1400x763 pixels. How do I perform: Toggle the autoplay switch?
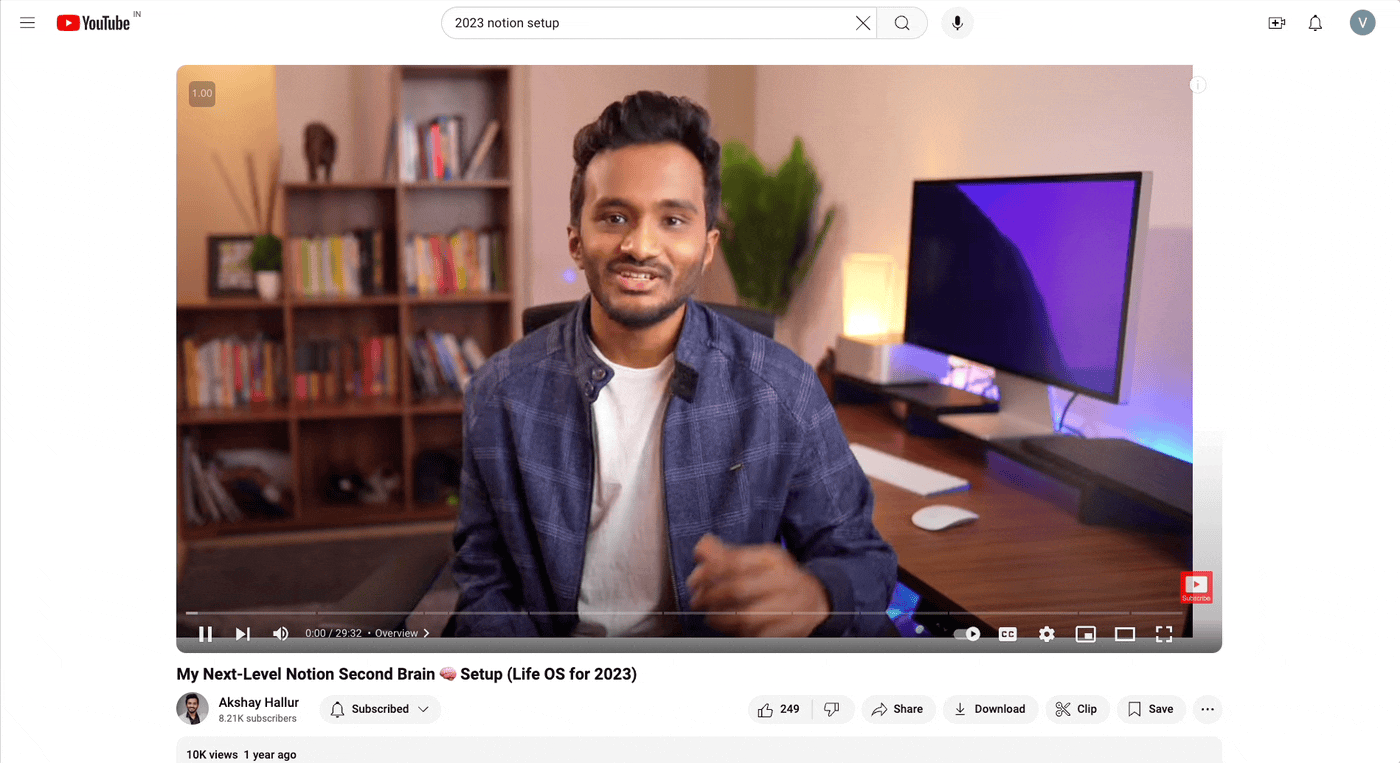tap(967, 634)
